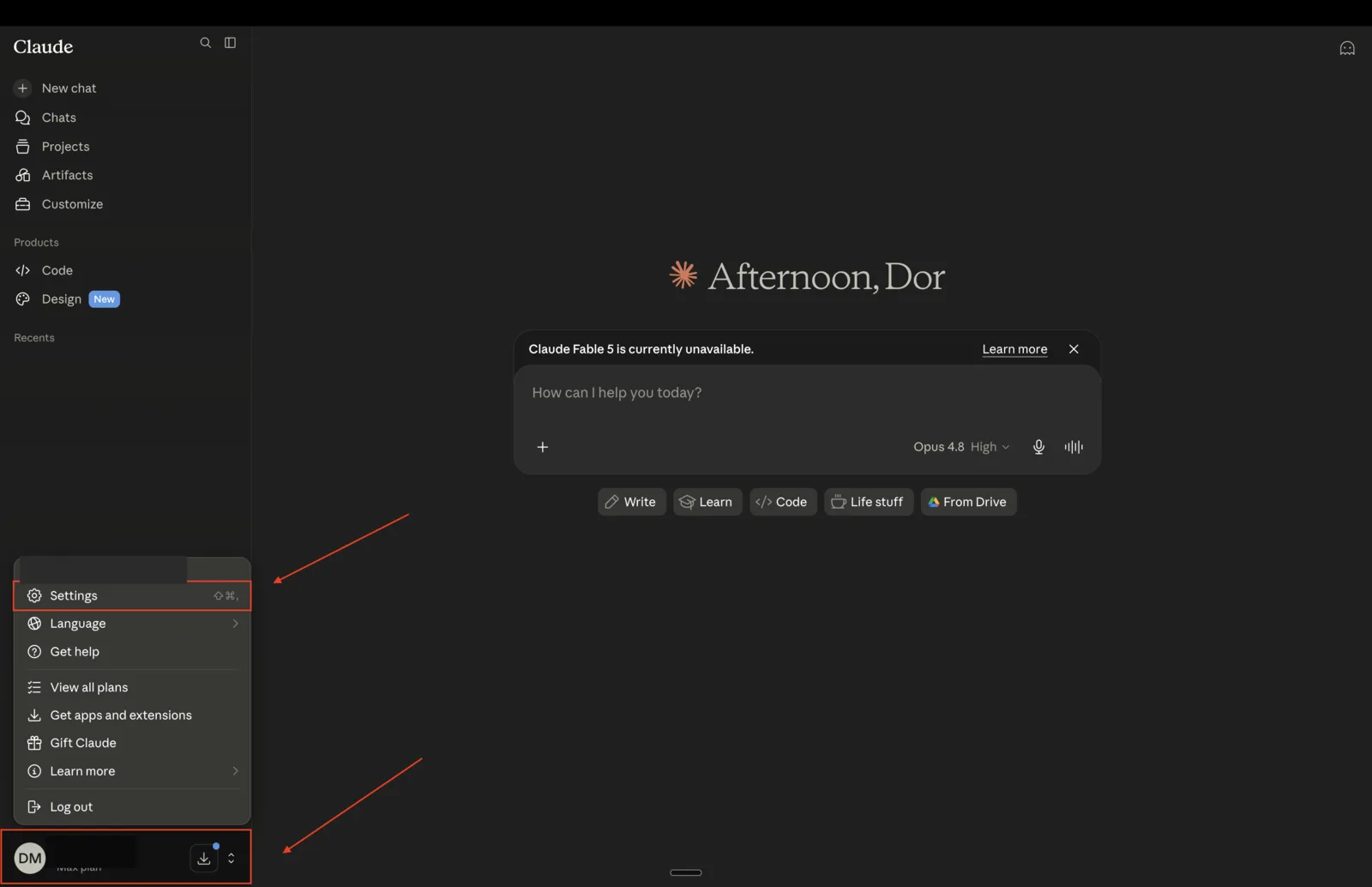
Task: Toggle account menu with up-down chevron
Action: tap(231, 858)
